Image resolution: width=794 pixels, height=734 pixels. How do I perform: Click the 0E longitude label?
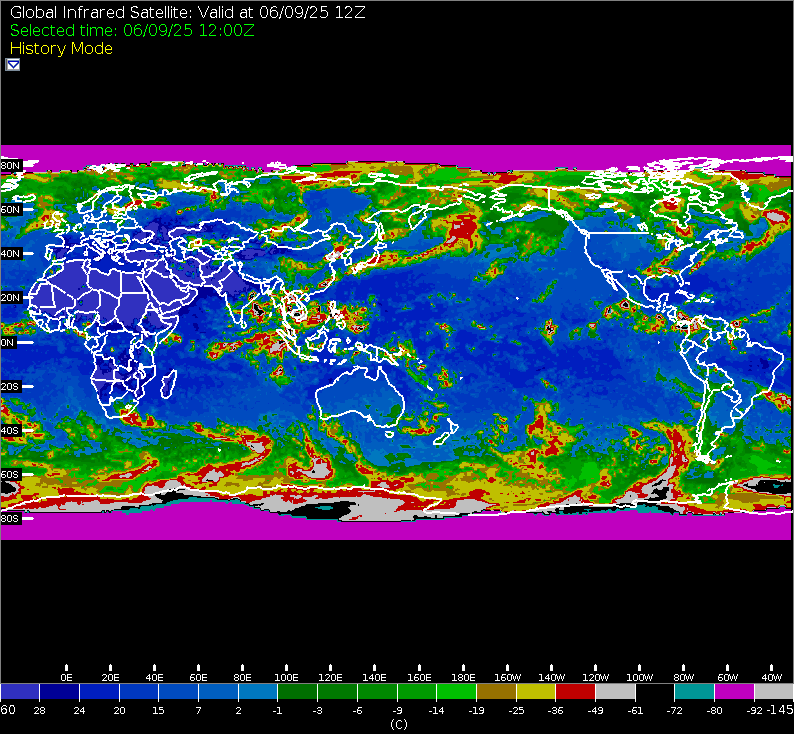(66, 677)
